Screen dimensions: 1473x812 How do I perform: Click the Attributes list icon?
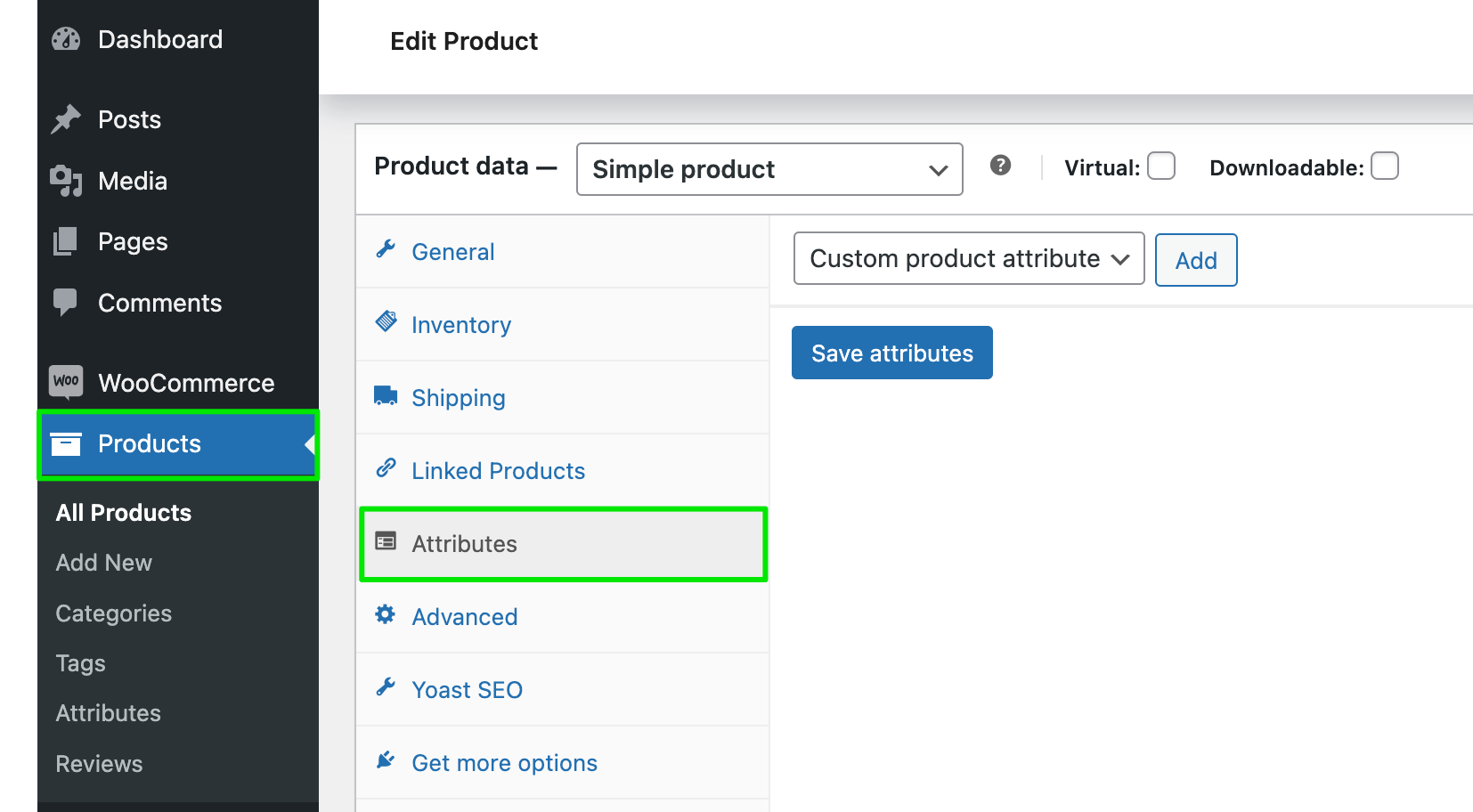pyautogui.click(x=386, y=541)
